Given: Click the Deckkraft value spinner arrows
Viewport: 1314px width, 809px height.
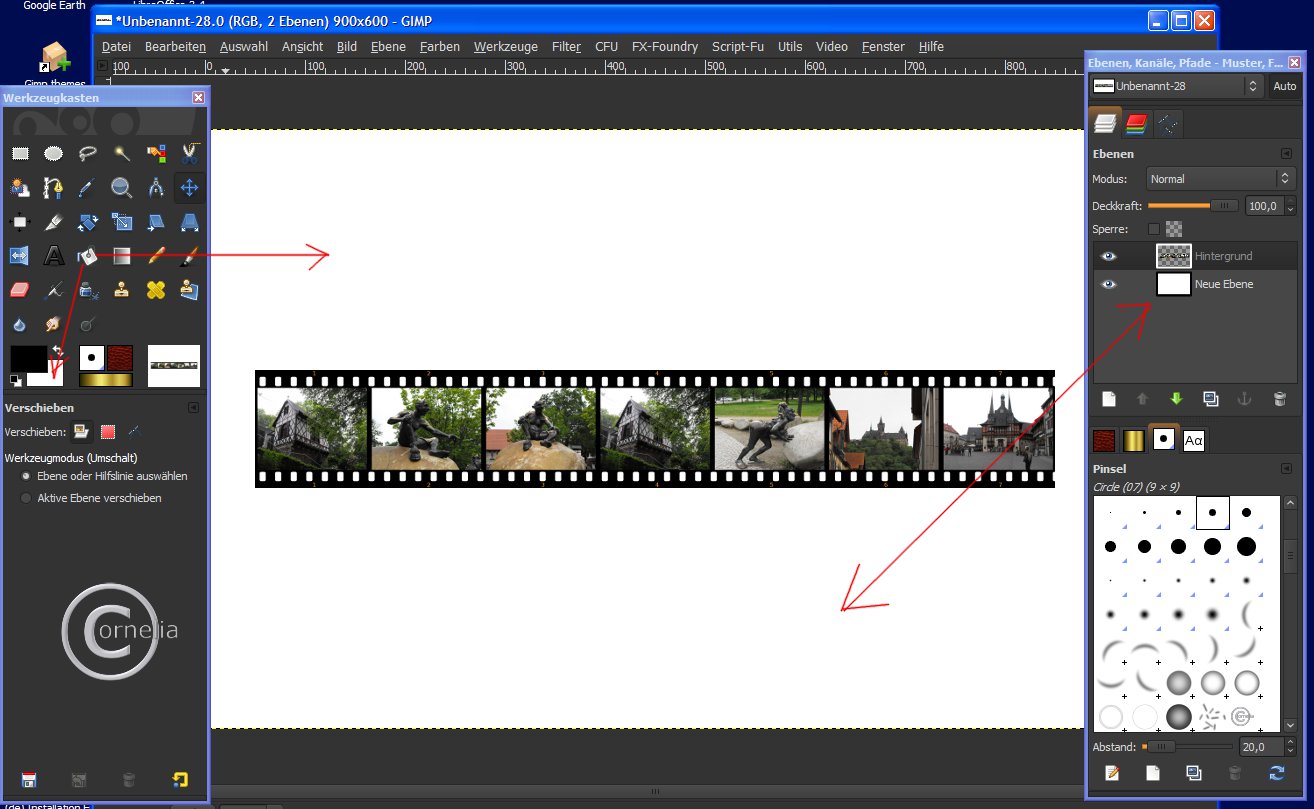Looking at the screenshot, I should tap(1290, 206).
